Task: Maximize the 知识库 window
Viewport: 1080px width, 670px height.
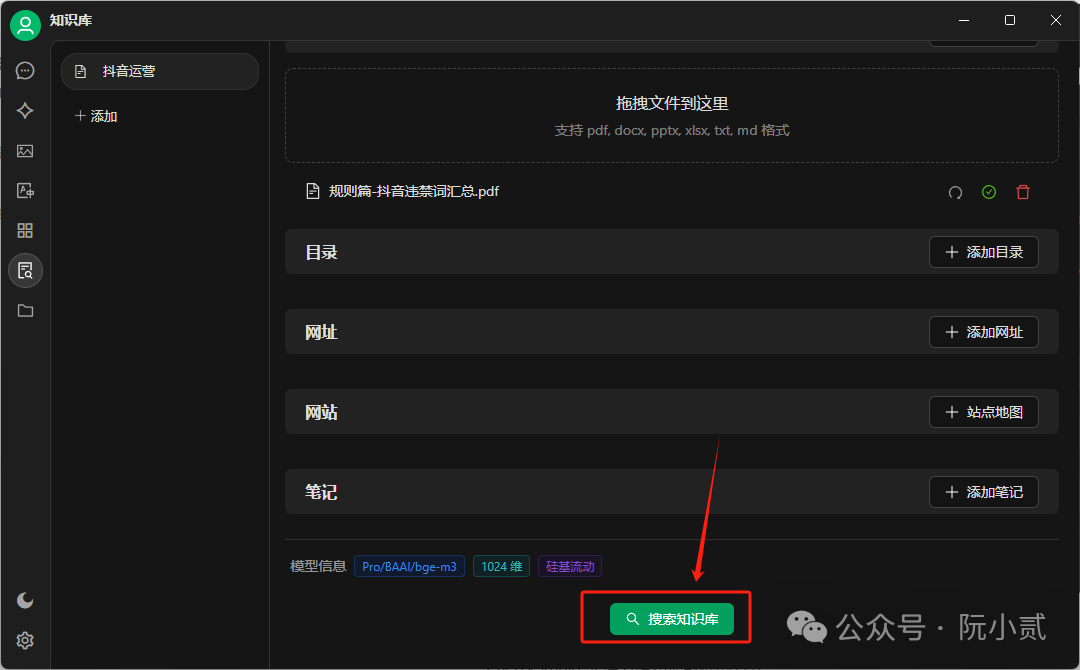Action: tap(1010, 20)
